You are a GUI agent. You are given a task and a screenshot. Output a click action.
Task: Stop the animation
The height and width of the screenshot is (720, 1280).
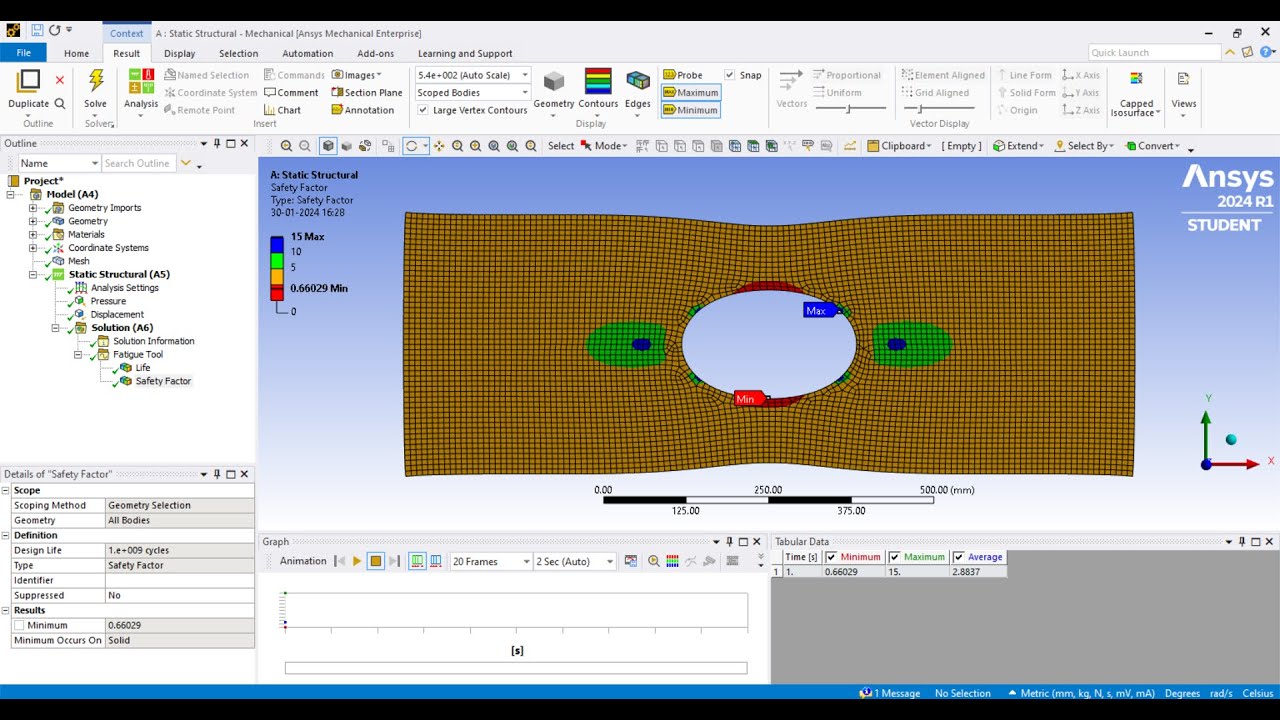click(x=376, y=561)
